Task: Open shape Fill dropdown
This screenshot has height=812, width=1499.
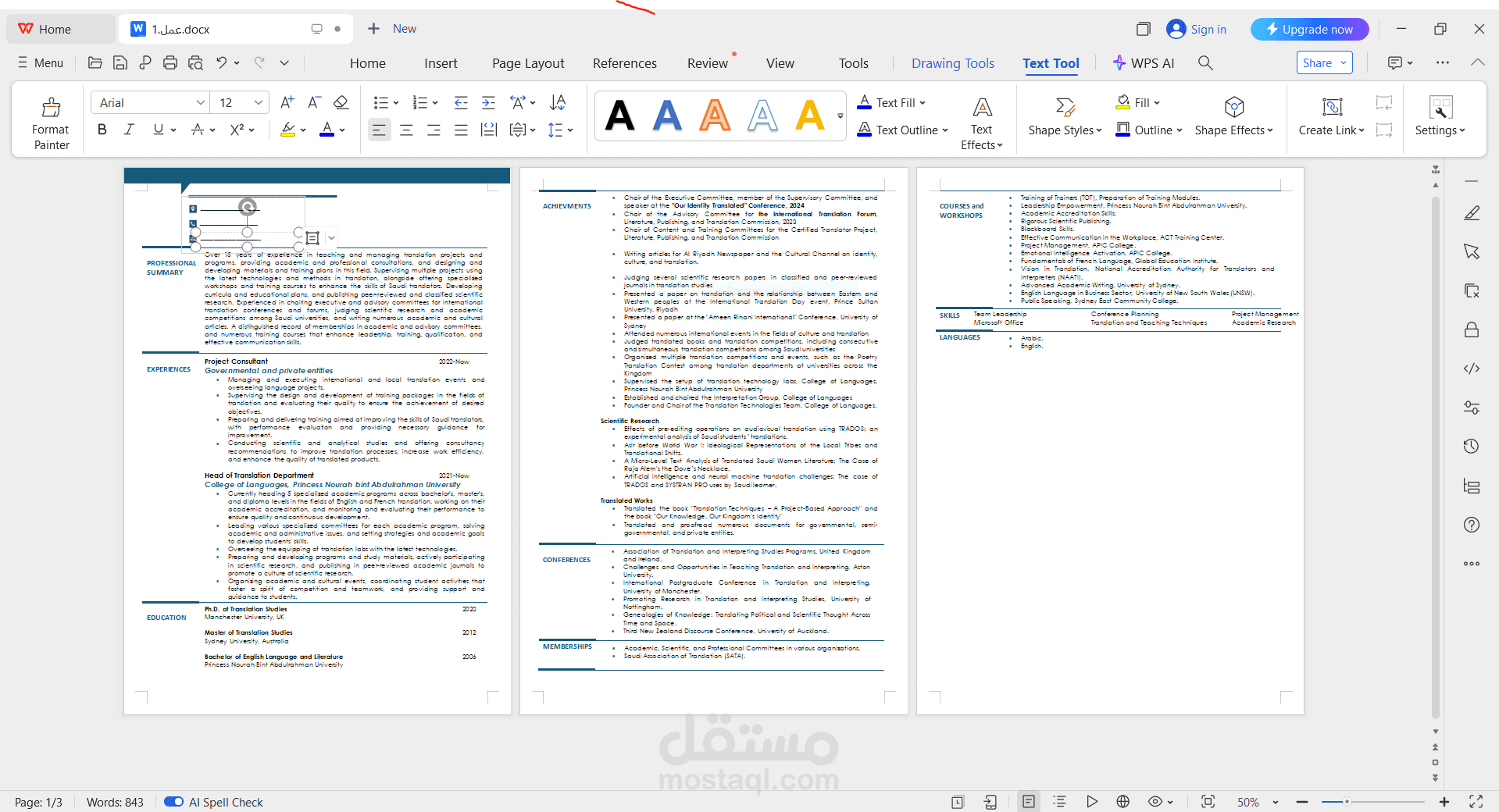Action: (x=1138, y=102)
